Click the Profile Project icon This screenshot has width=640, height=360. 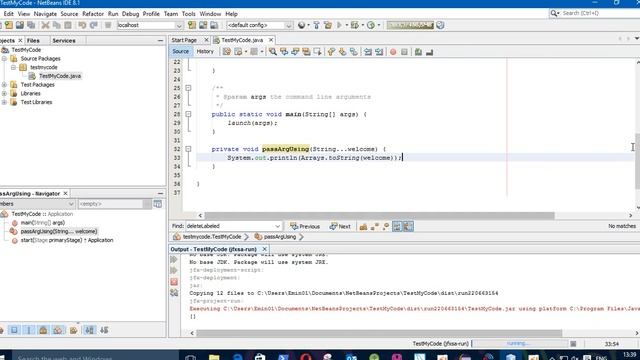tap(371, 25)
